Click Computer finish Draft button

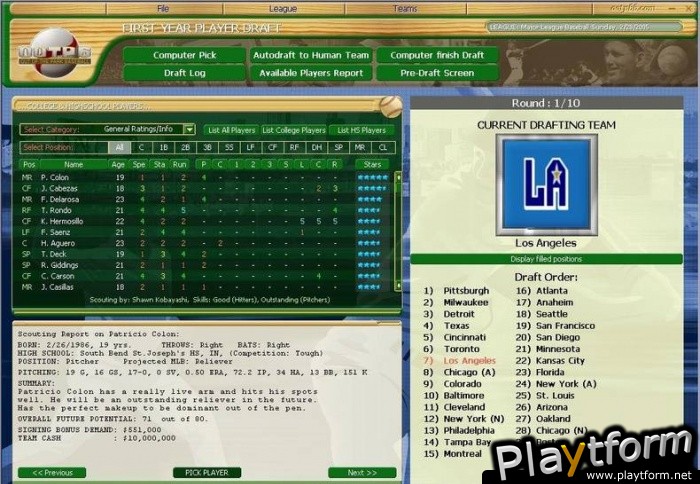(437, 55)
